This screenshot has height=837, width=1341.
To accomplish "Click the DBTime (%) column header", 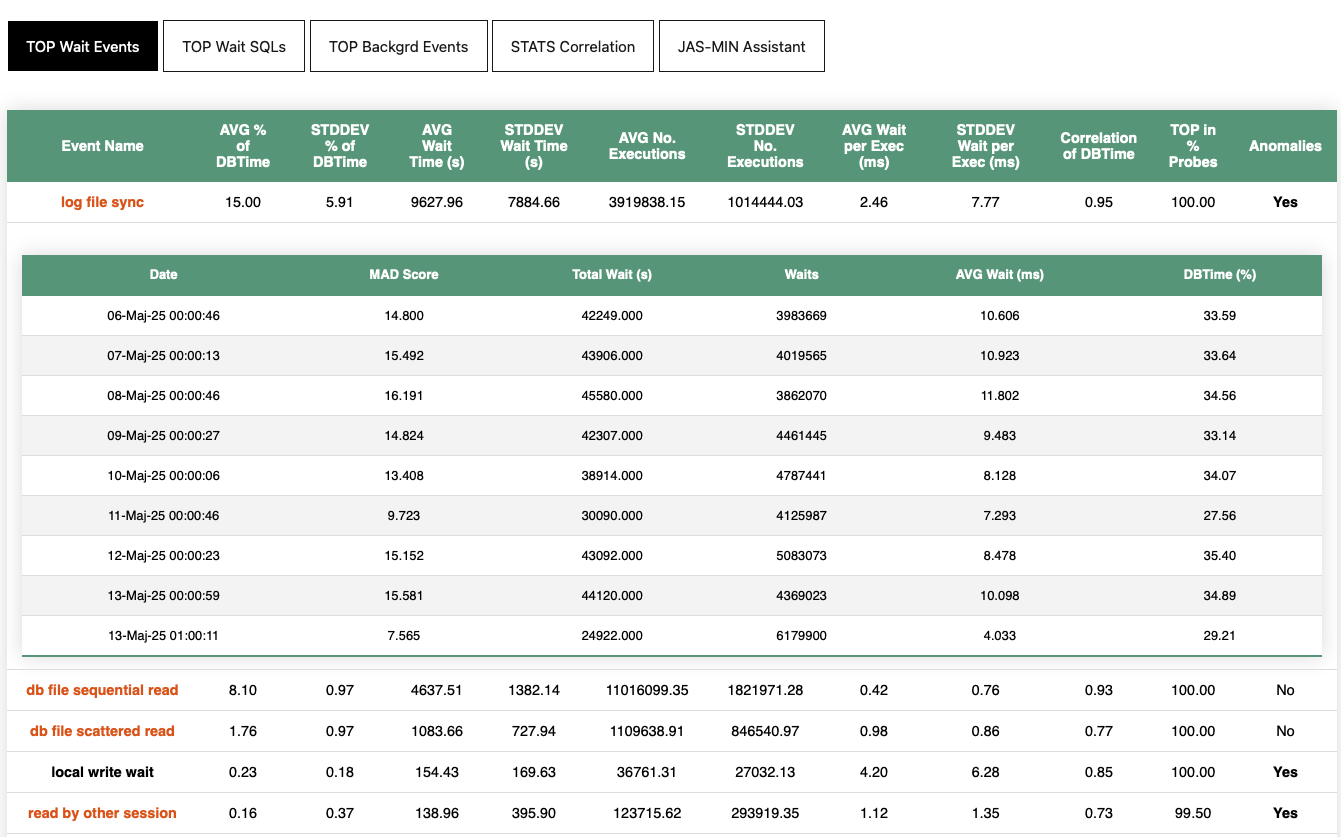I will pos(1220,274).
